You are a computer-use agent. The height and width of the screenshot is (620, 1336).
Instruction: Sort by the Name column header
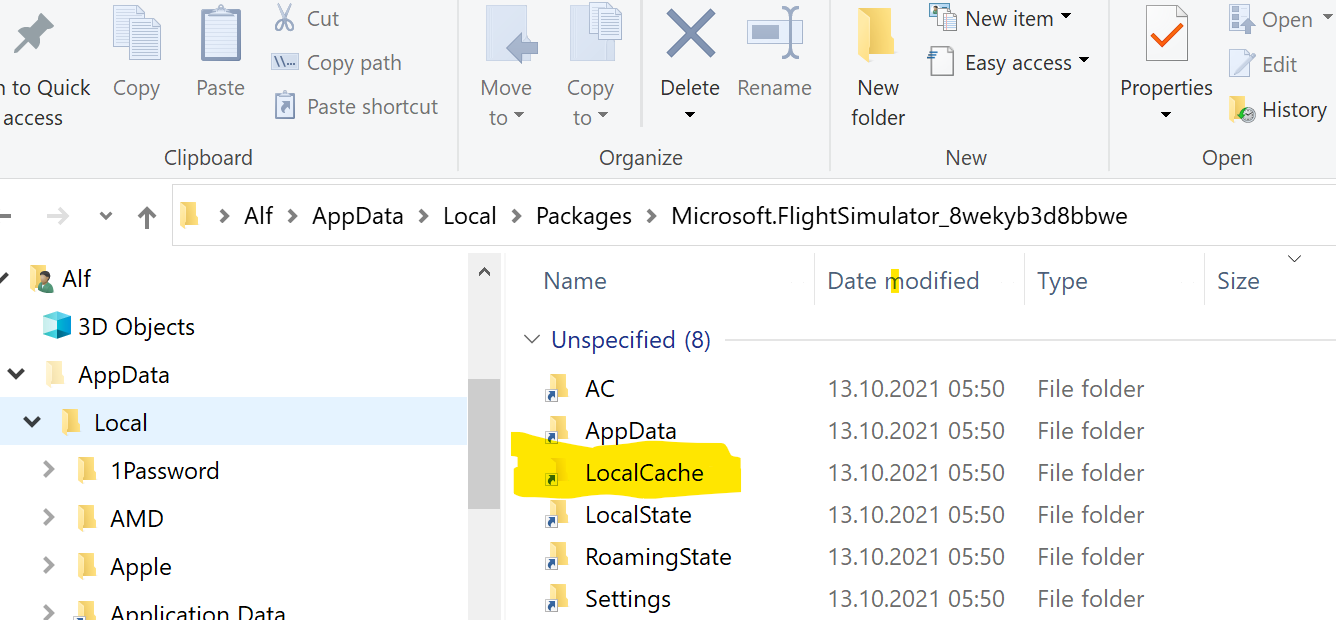tap(575, 281)
